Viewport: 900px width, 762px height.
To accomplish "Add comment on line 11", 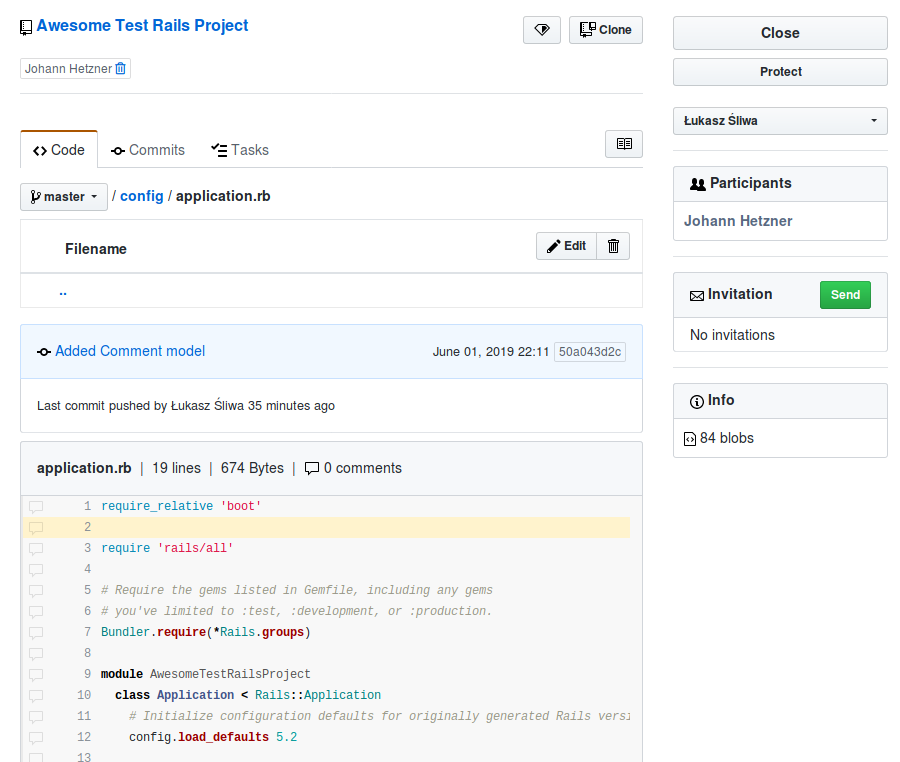I will point(36,717).
